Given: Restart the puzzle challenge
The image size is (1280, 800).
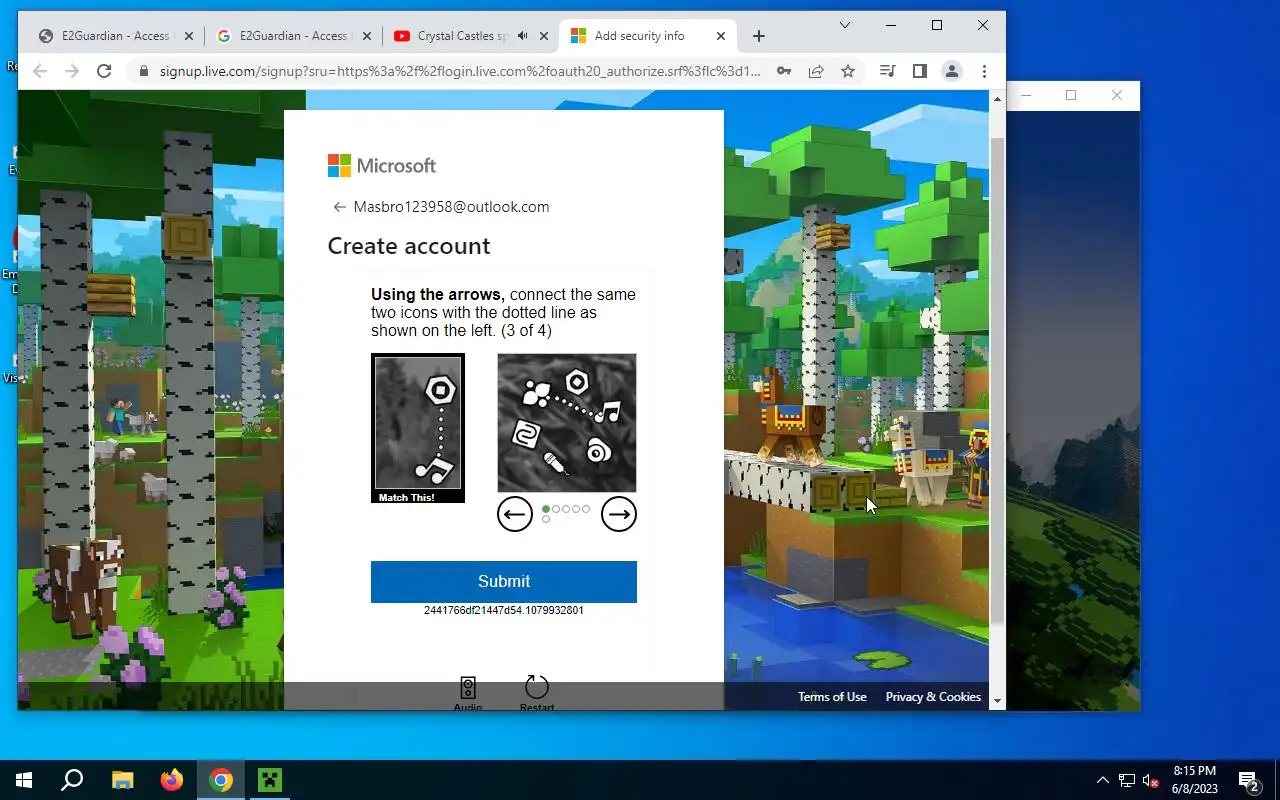Looking at the screenshot, I should tap(537, 687).
